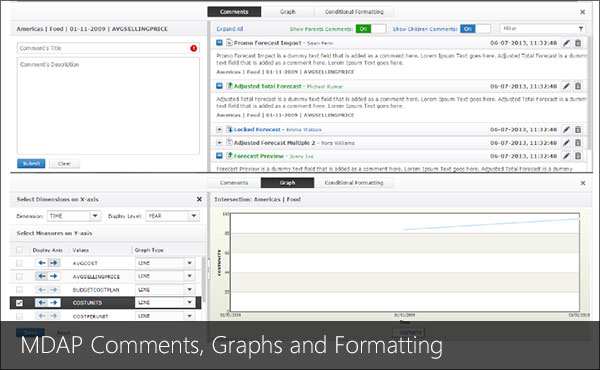Image resolution: width=600 pixels, height=370 pixels.
Task: Focus the Comment's Title field
Action: [x=108, y=48]
